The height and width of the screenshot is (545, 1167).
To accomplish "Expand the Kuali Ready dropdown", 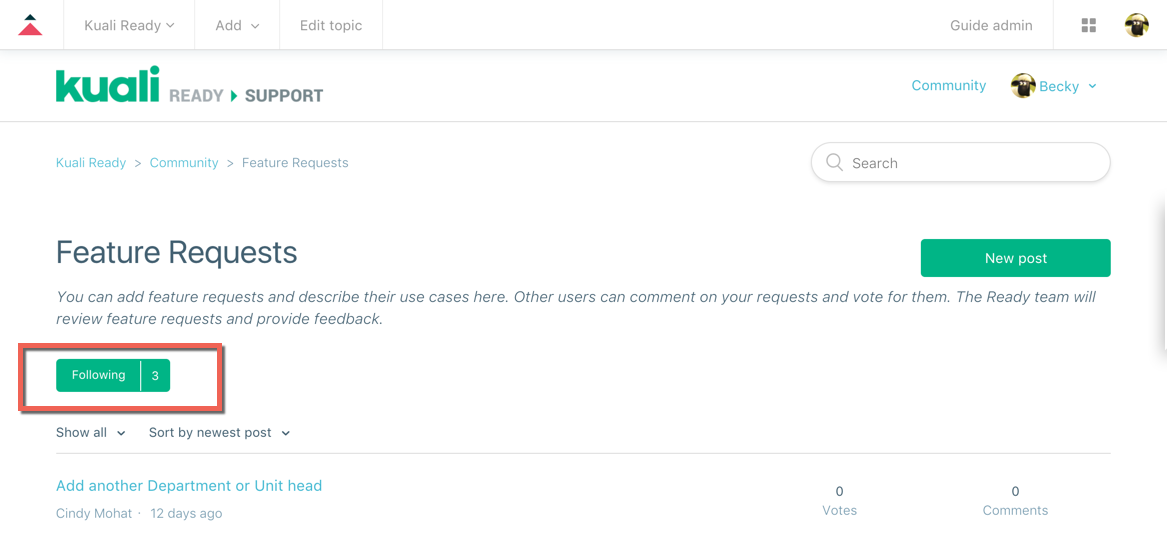I will [x=129, y=25].
